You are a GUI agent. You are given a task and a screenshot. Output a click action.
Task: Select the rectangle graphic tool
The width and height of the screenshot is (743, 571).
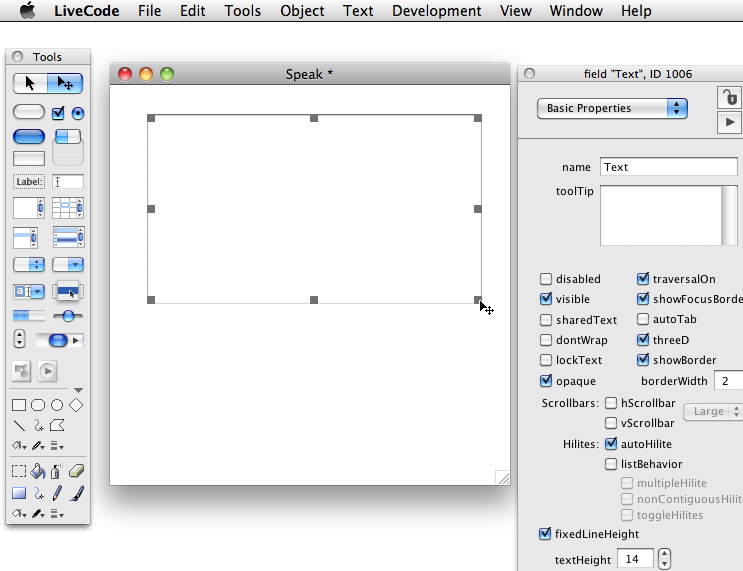(x=19, y=405)
